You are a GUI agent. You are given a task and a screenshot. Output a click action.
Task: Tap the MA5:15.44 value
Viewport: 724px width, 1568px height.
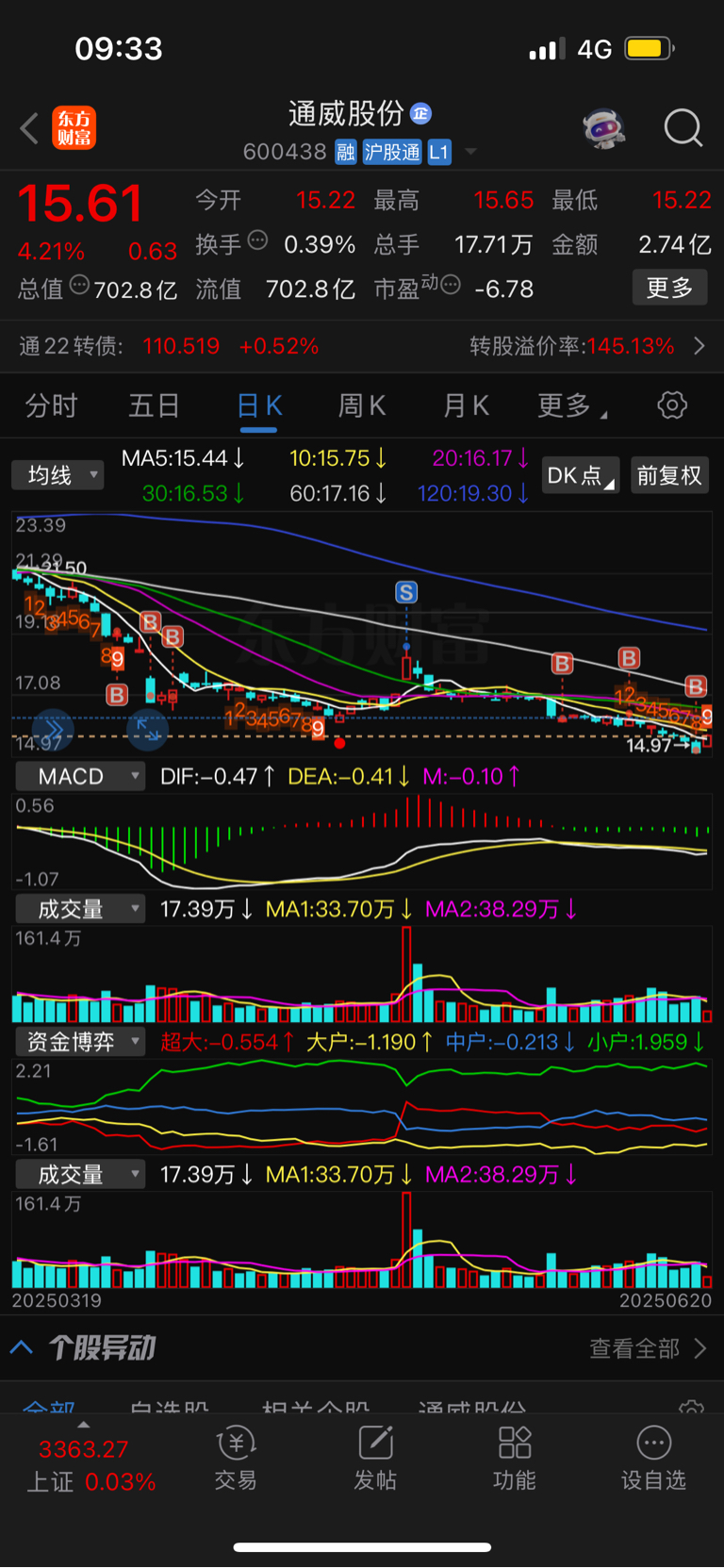click(184, 458)
